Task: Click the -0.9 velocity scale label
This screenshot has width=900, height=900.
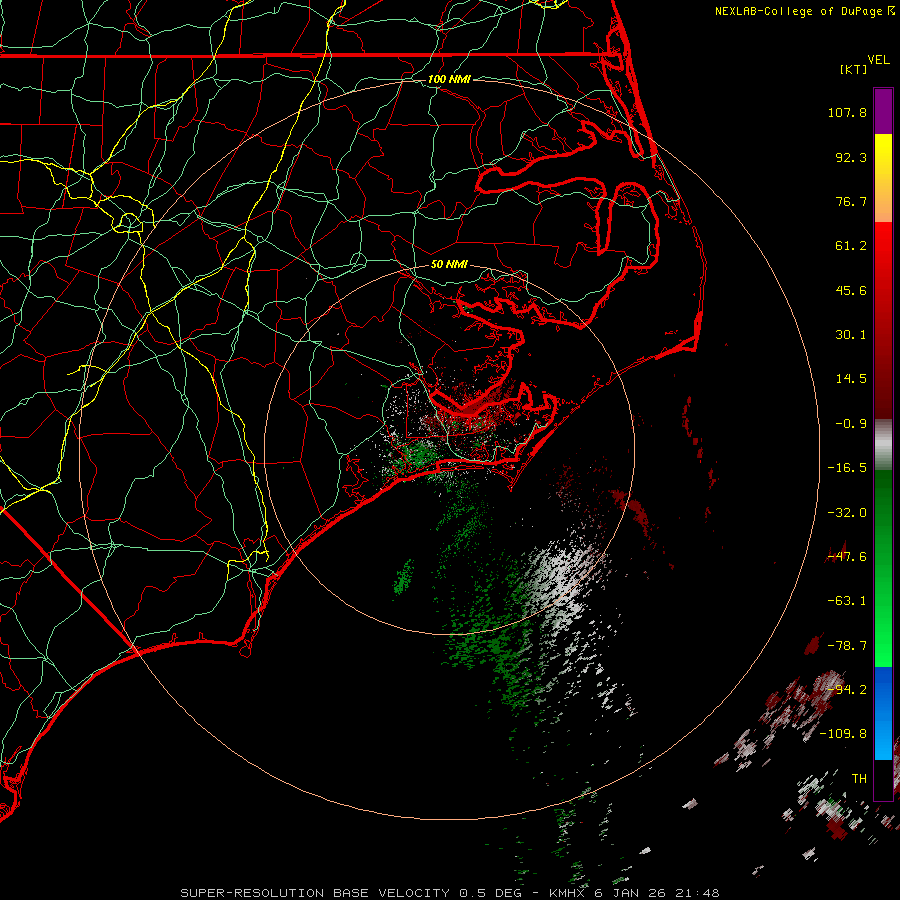Action: tap(851, 424)
